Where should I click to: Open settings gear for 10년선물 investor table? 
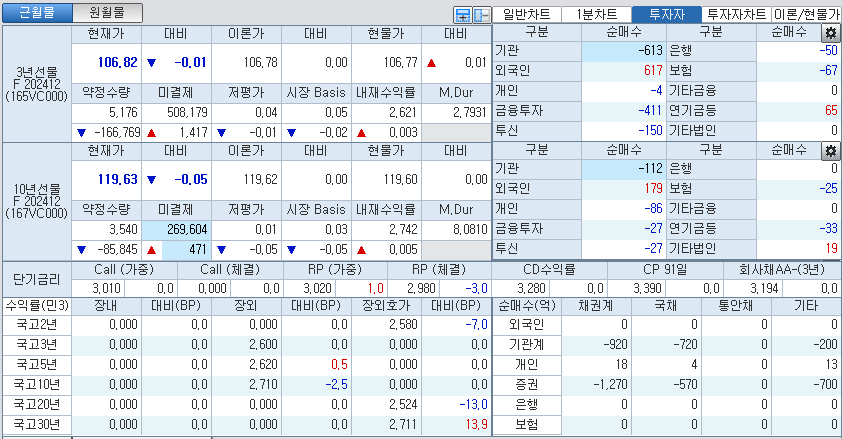tap(831, 151)
